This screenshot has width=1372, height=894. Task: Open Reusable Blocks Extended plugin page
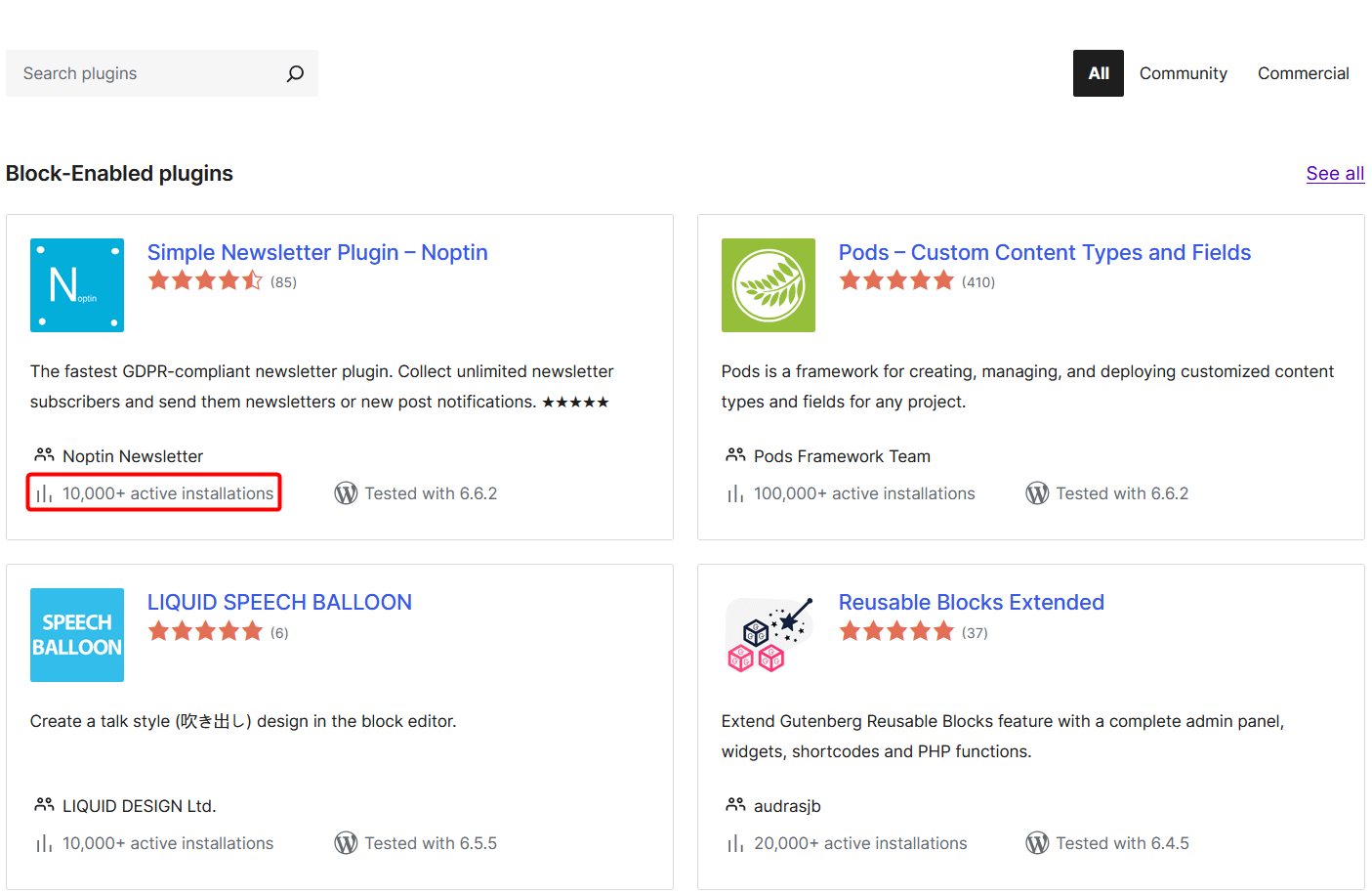click(972, 602)
